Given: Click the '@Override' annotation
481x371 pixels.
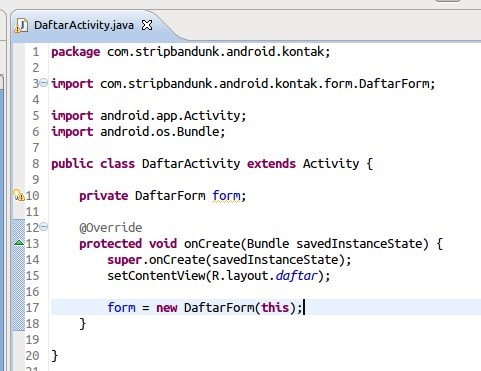Looking at the screenshot, I should 111,228.
